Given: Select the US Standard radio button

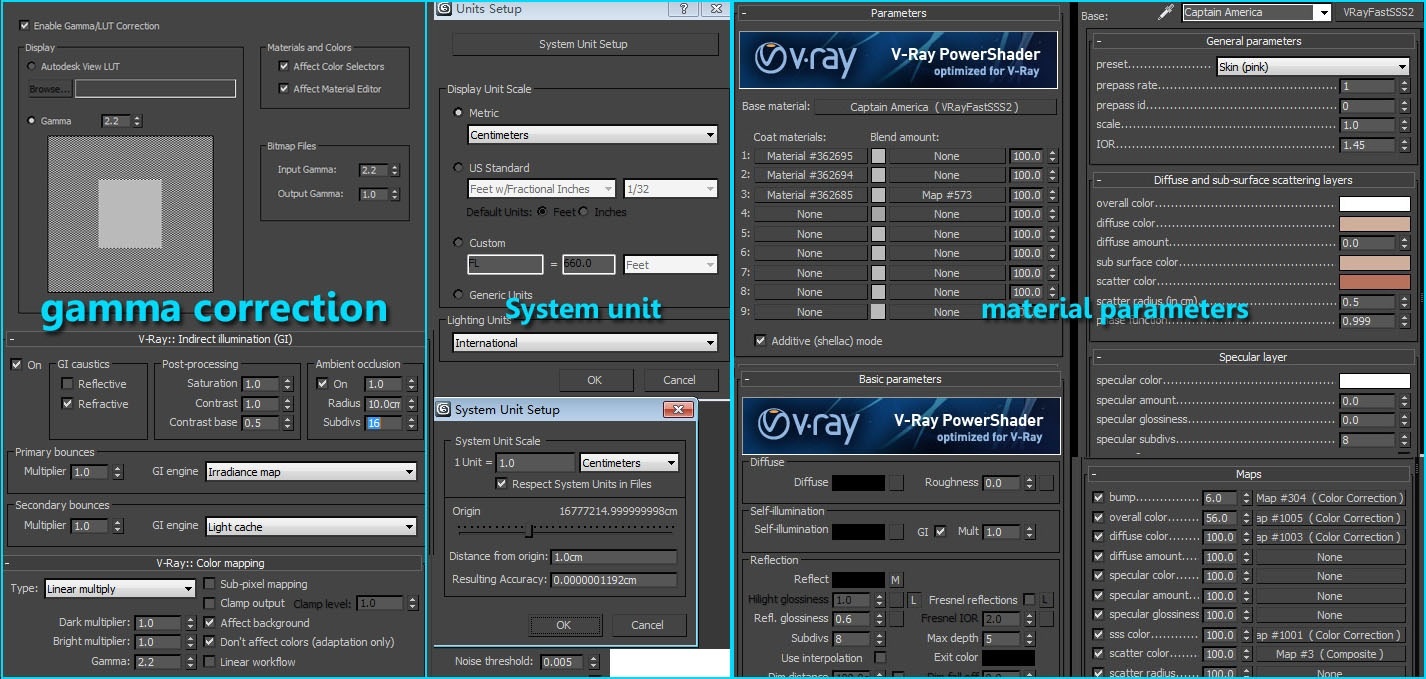Looking at the screenshot, I should click(459, 168).
